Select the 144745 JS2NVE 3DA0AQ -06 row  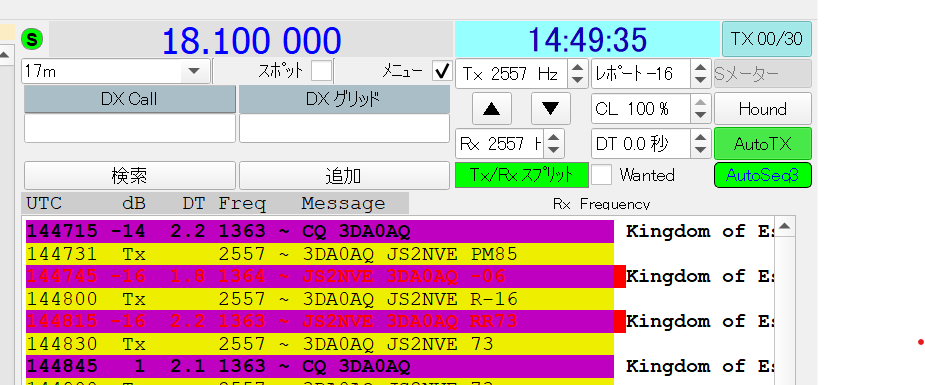pyautogui.click(x=320, y=277)
